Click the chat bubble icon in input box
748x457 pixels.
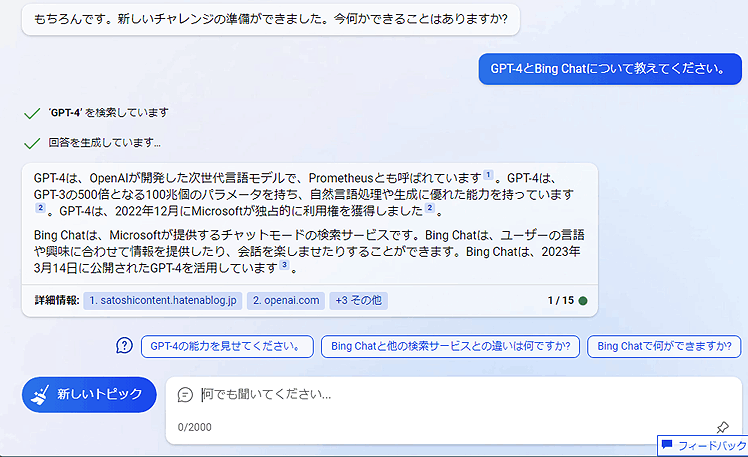[x=184, y=395]
